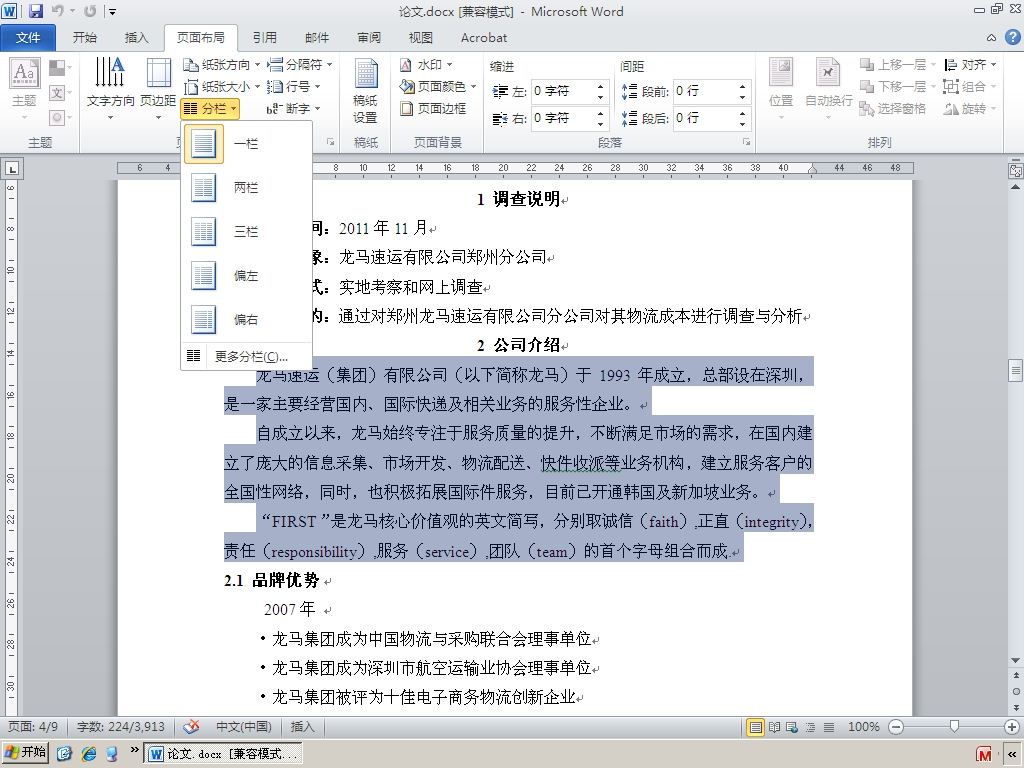Switch to Home (开始) tab
Viewport: 1024px width, 768px height.
point(85,38)
